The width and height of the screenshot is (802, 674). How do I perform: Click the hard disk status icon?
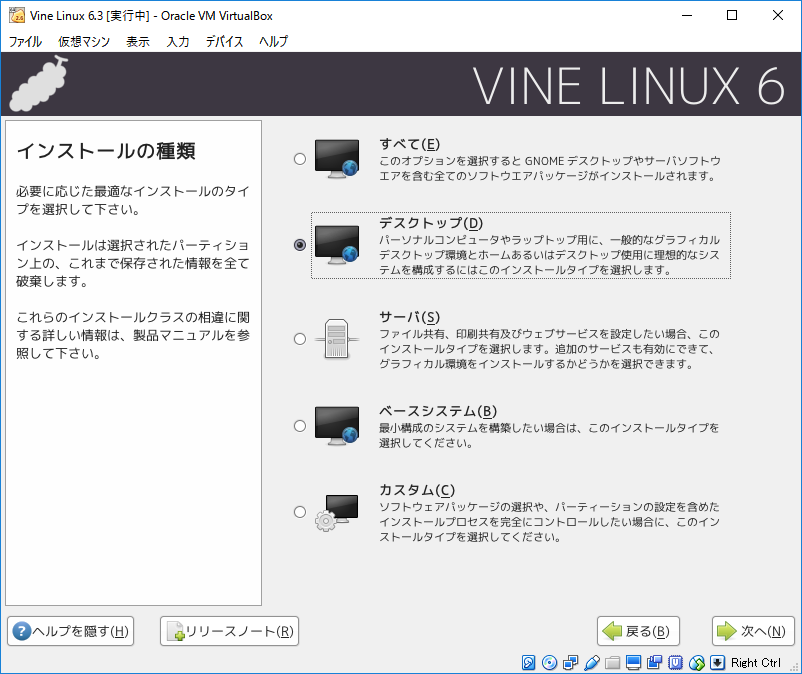click(528, 663)
